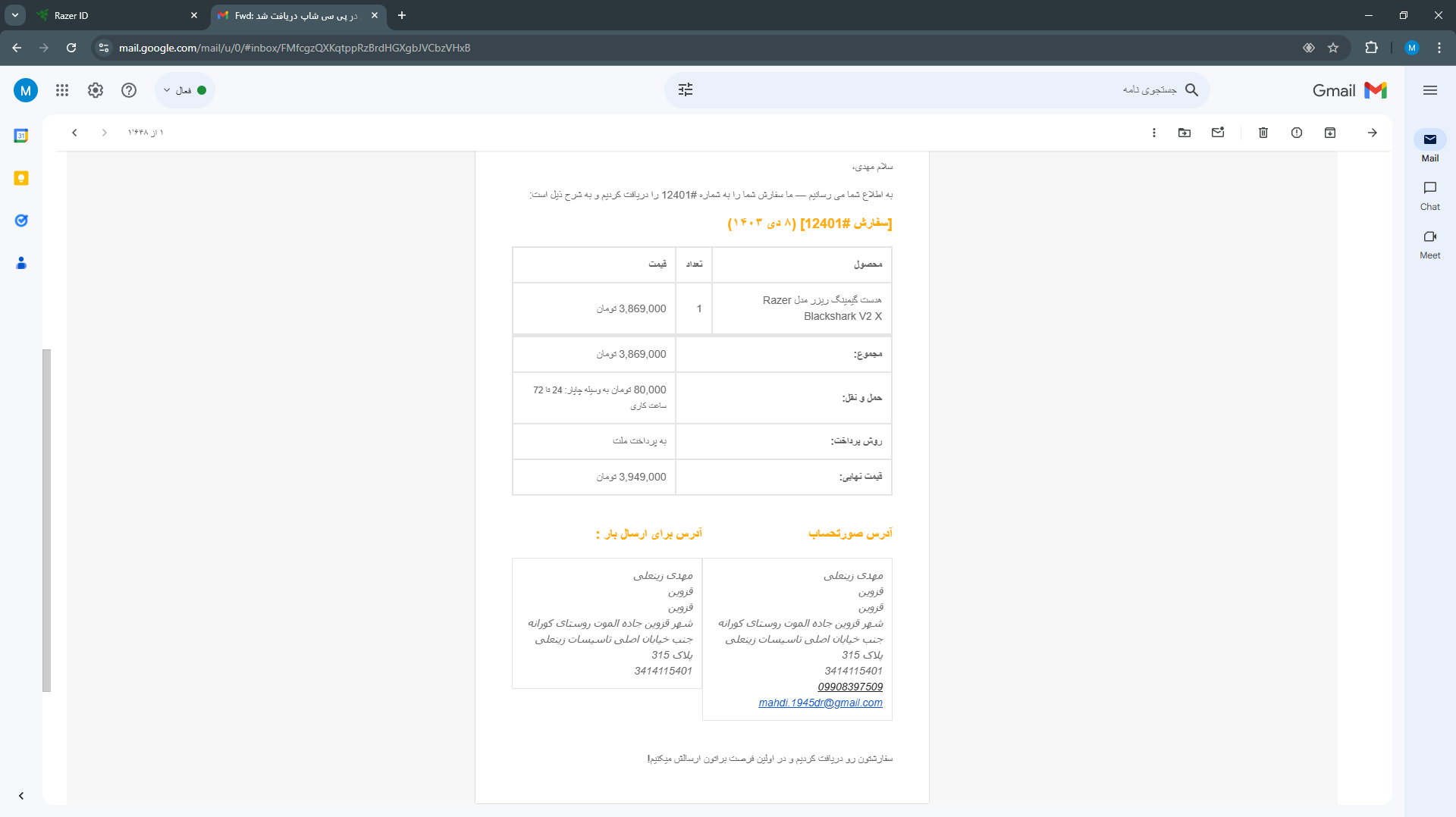Open a new browser tab
The width and height of the screenshot is (1456, 817).
click(x=402, y=15)
